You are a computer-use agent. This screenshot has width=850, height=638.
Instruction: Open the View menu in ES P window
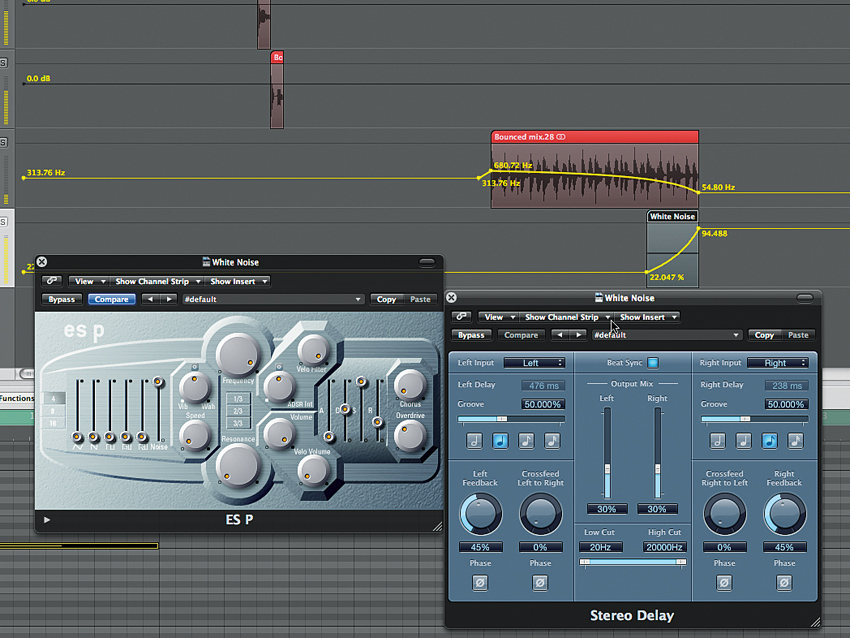pyautogui.click(x=88, y=281)
